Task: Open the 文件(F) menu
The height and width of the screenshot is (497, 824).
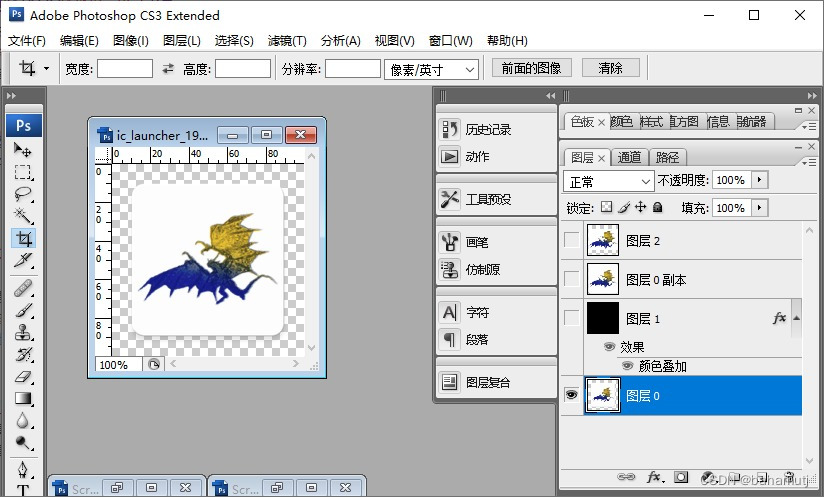Action: [26, 40]
